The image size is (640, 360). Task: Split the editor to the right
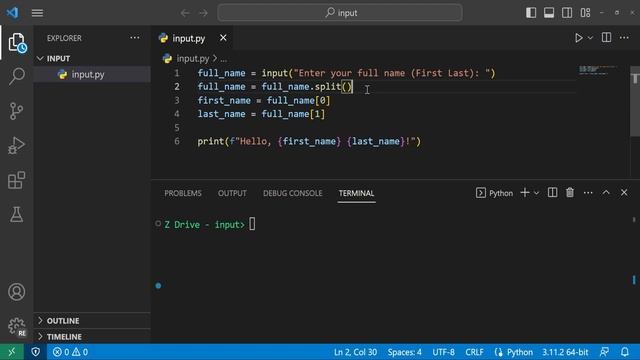pyautogui.click(x=607, y=38)
